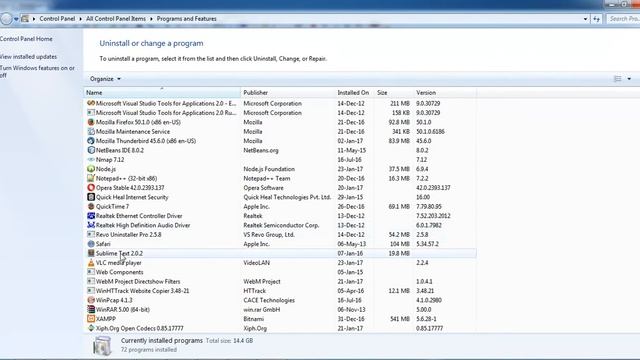Click the Realtek Ethernet Controller Driver icon
Screen dimensions: 640x360
pos(91,216)
